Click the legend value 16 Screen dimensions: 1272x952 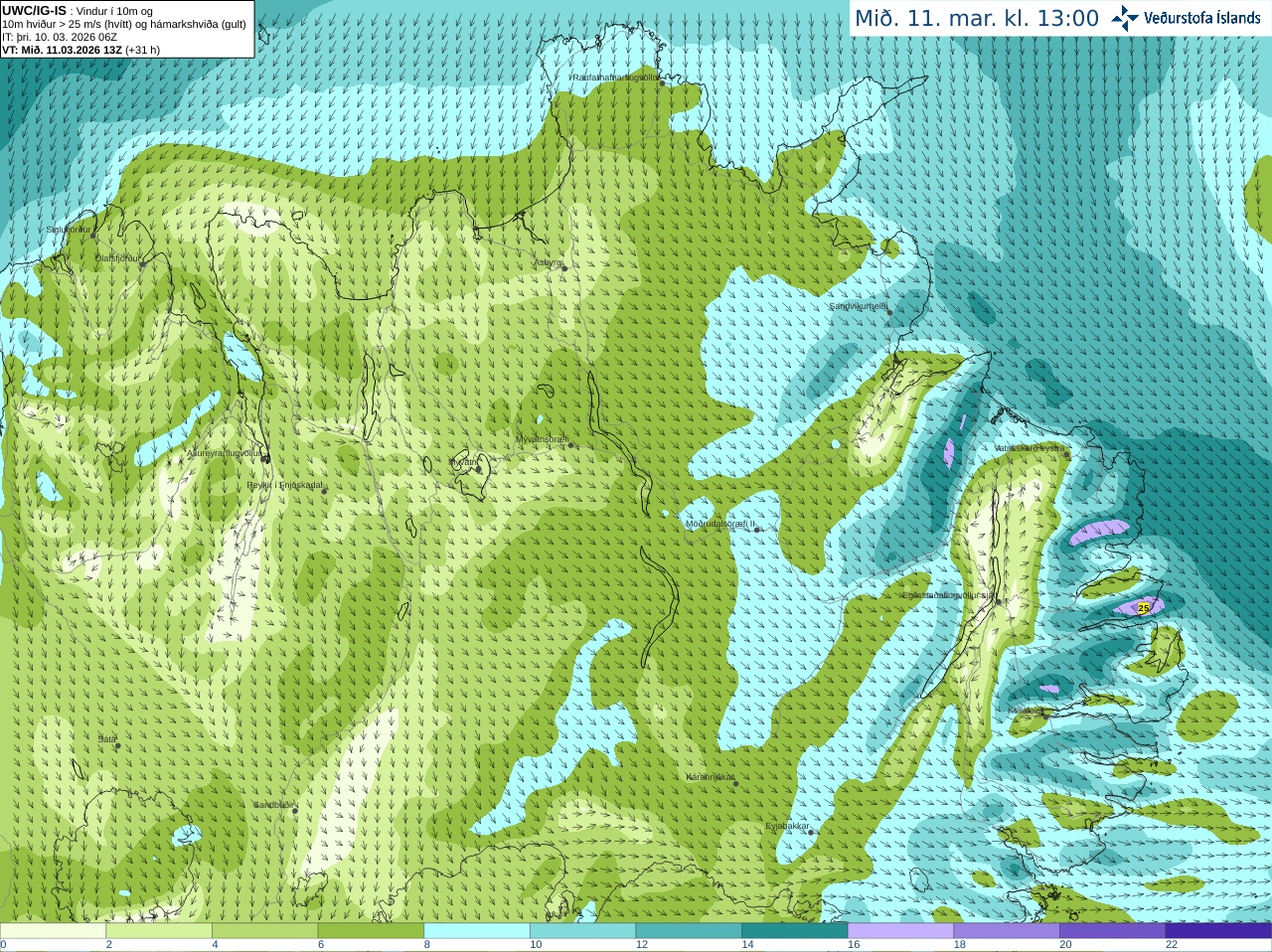(x=854, y=945)
